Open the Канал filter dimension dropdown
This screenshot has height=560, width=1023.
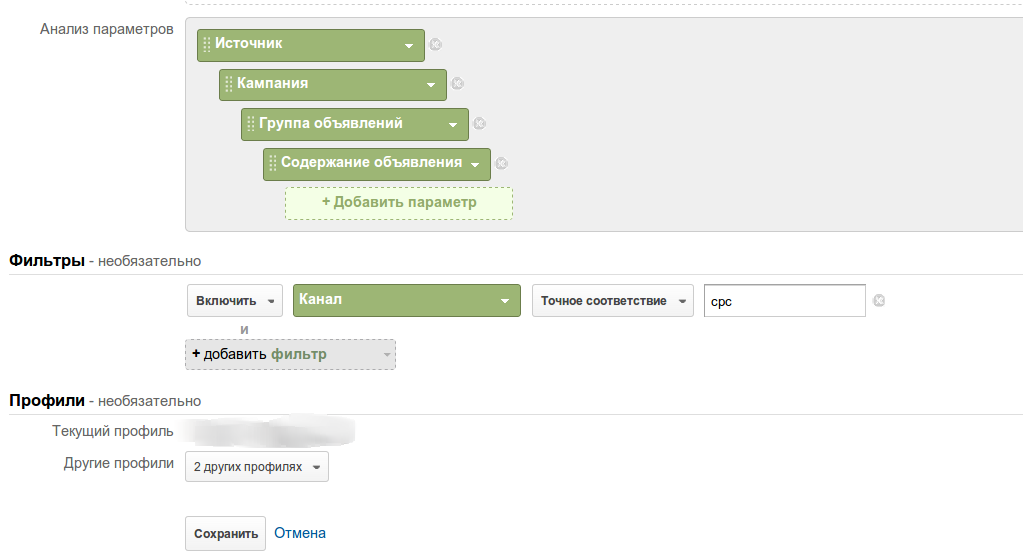[406, 301]
